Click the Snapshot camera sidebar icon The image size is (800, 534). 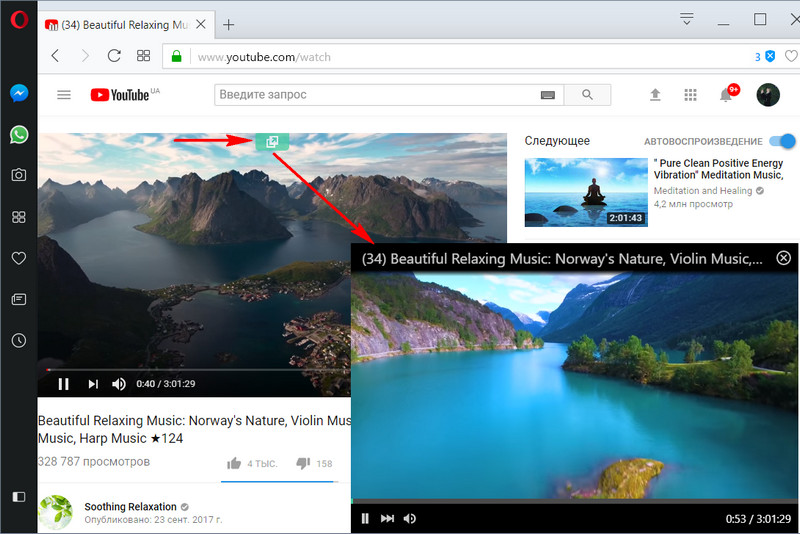18,175
